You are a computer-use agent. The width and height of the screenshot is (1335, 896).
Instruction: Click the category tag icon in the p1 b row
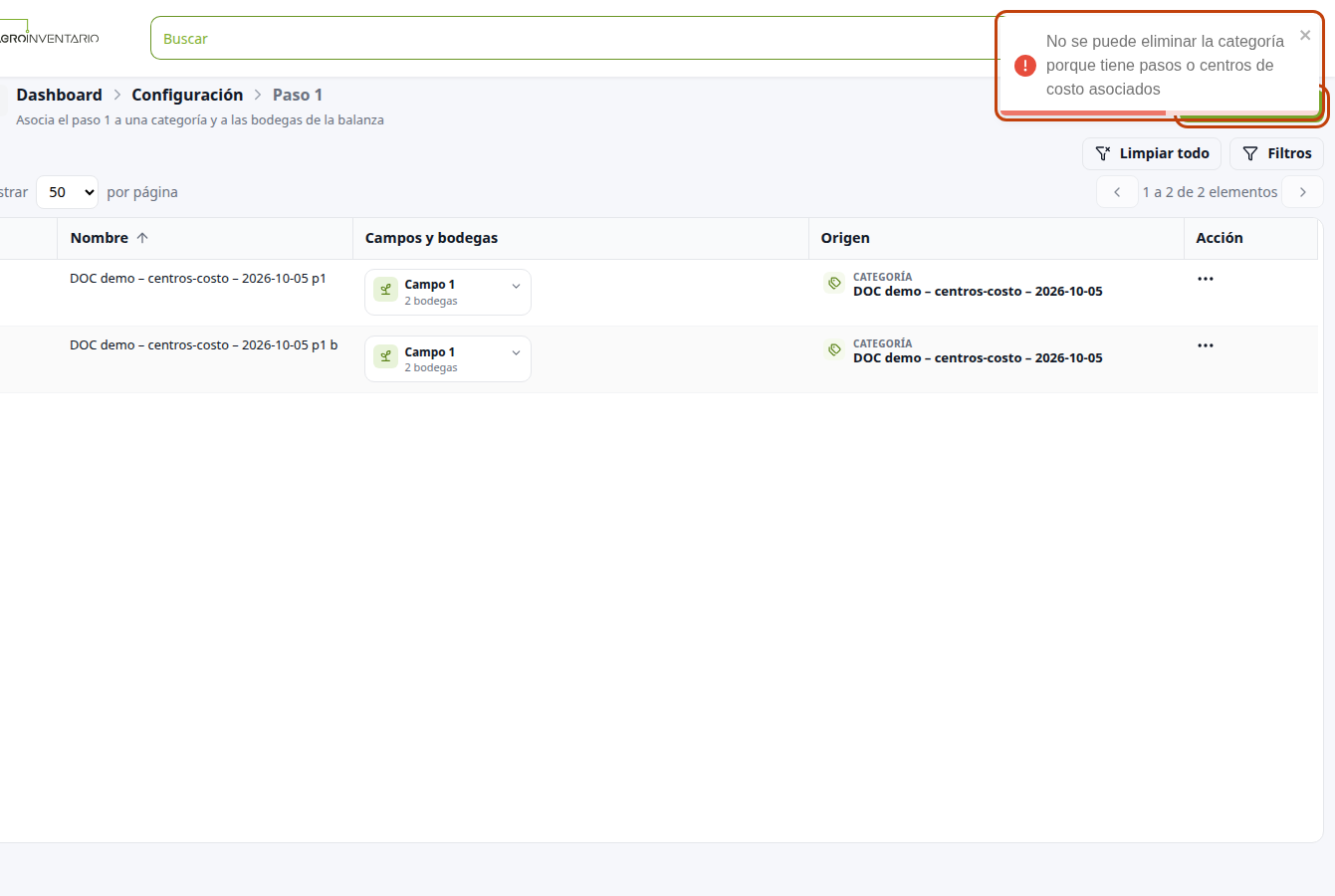(834, 349)
